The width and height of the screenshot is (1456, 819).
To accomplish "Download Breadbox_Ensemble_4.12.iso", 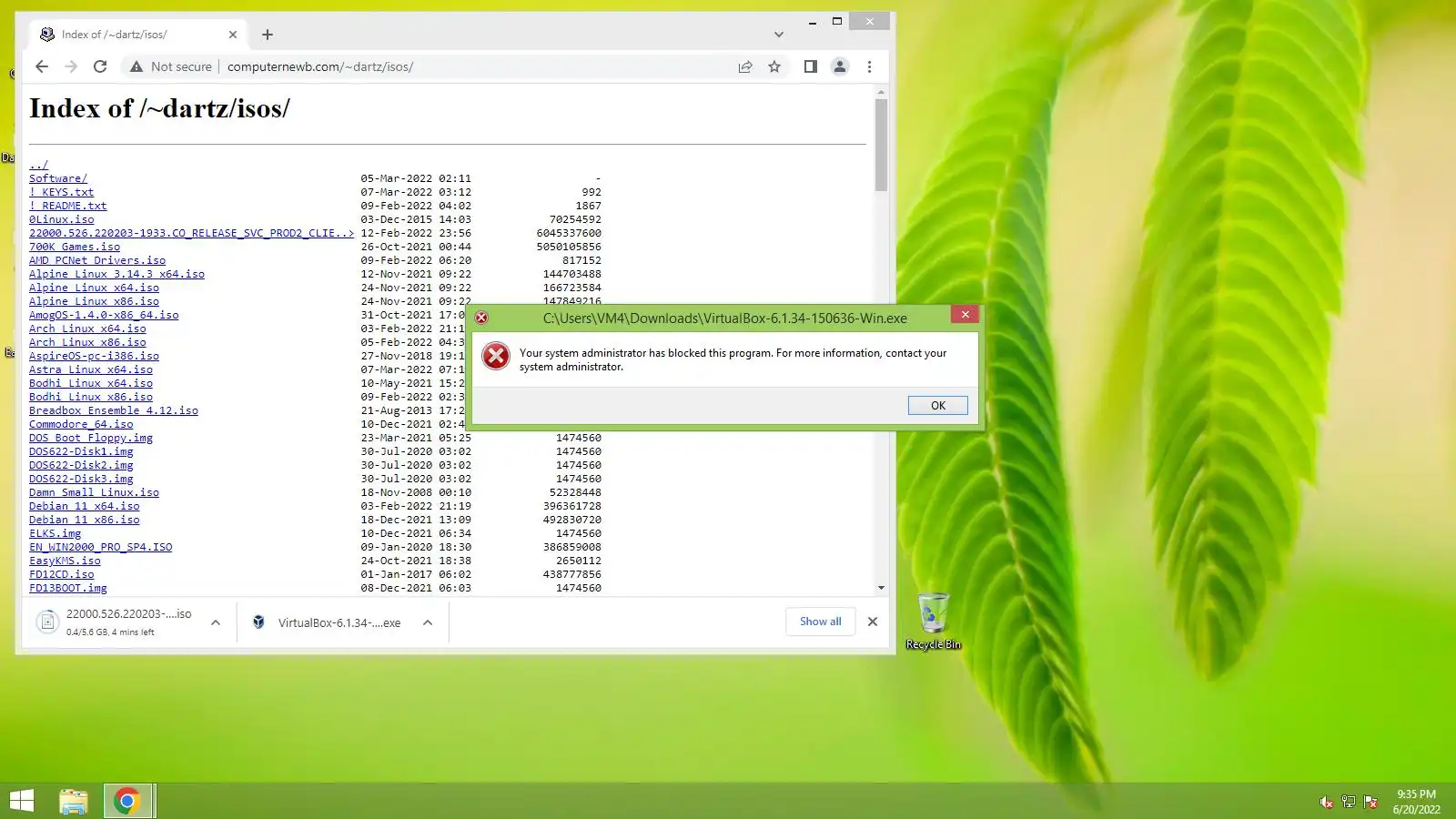I will pyautogui.click(x=114, y=410).
